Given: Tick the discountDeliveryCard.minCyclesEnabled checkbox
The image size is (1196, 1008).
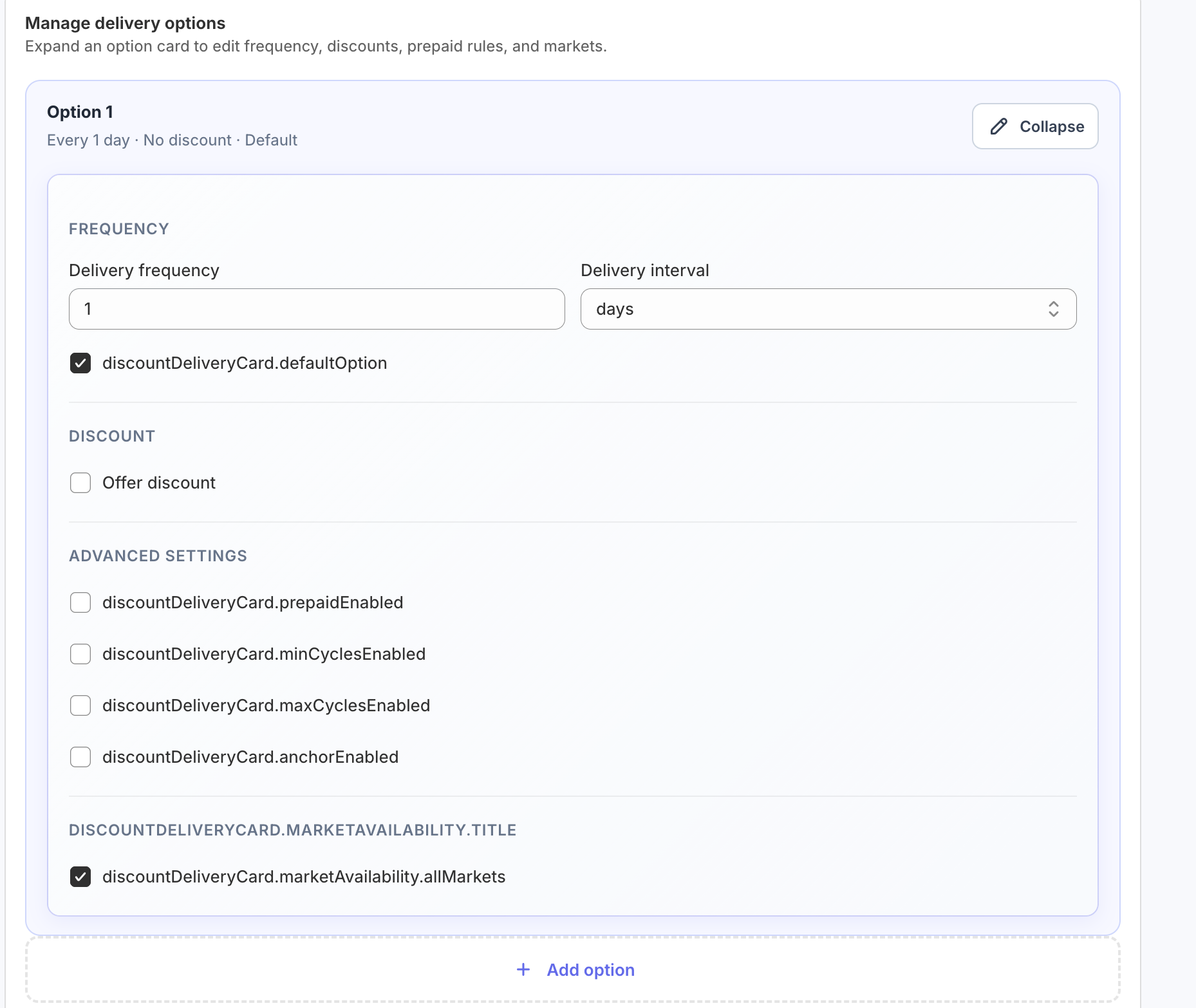Looking at the screenshot, I should point(80,654).
